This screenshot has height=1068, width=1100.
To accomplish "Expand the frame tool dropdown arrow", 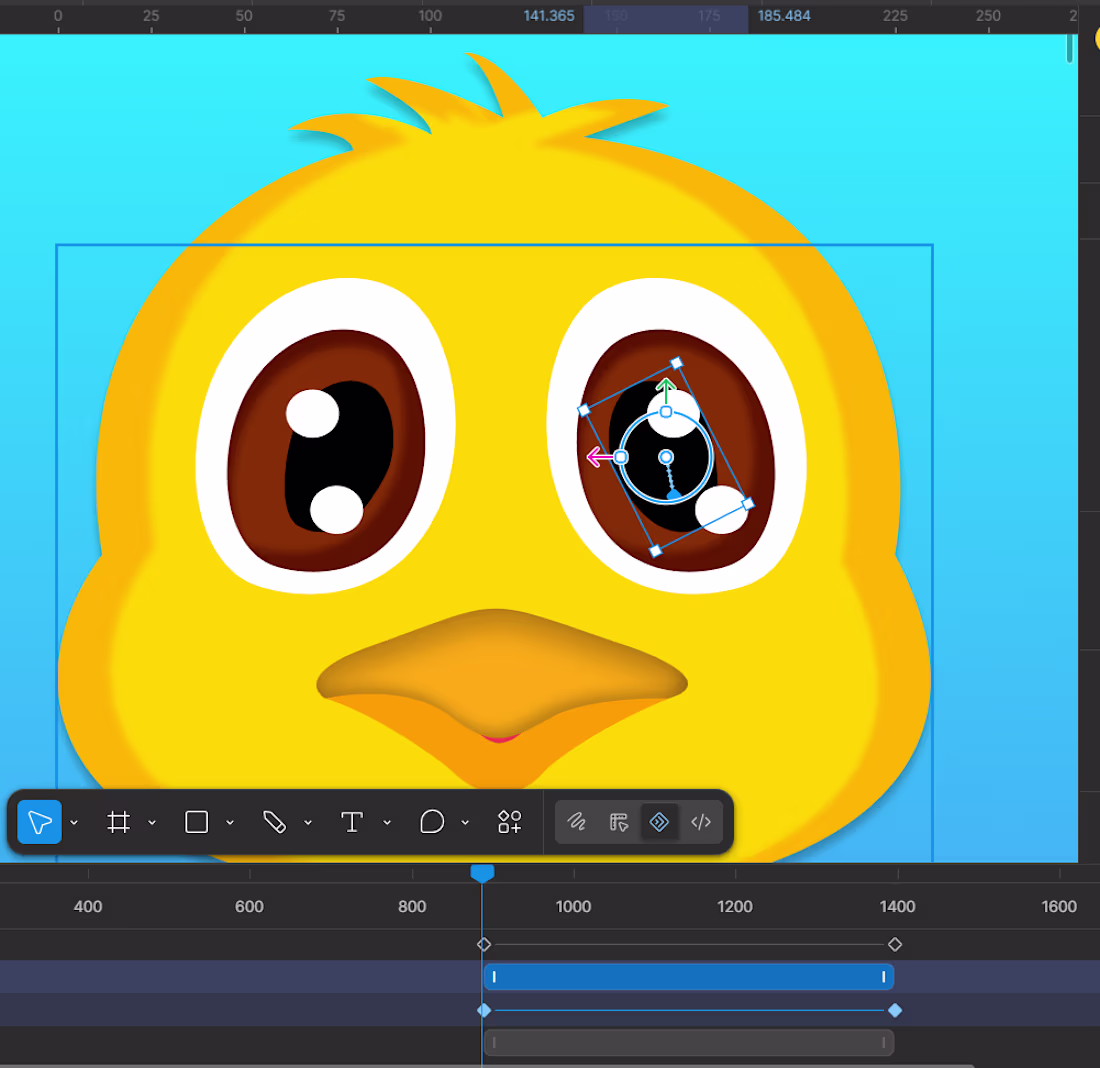I will pyautogui.click(x=152, y=822).
